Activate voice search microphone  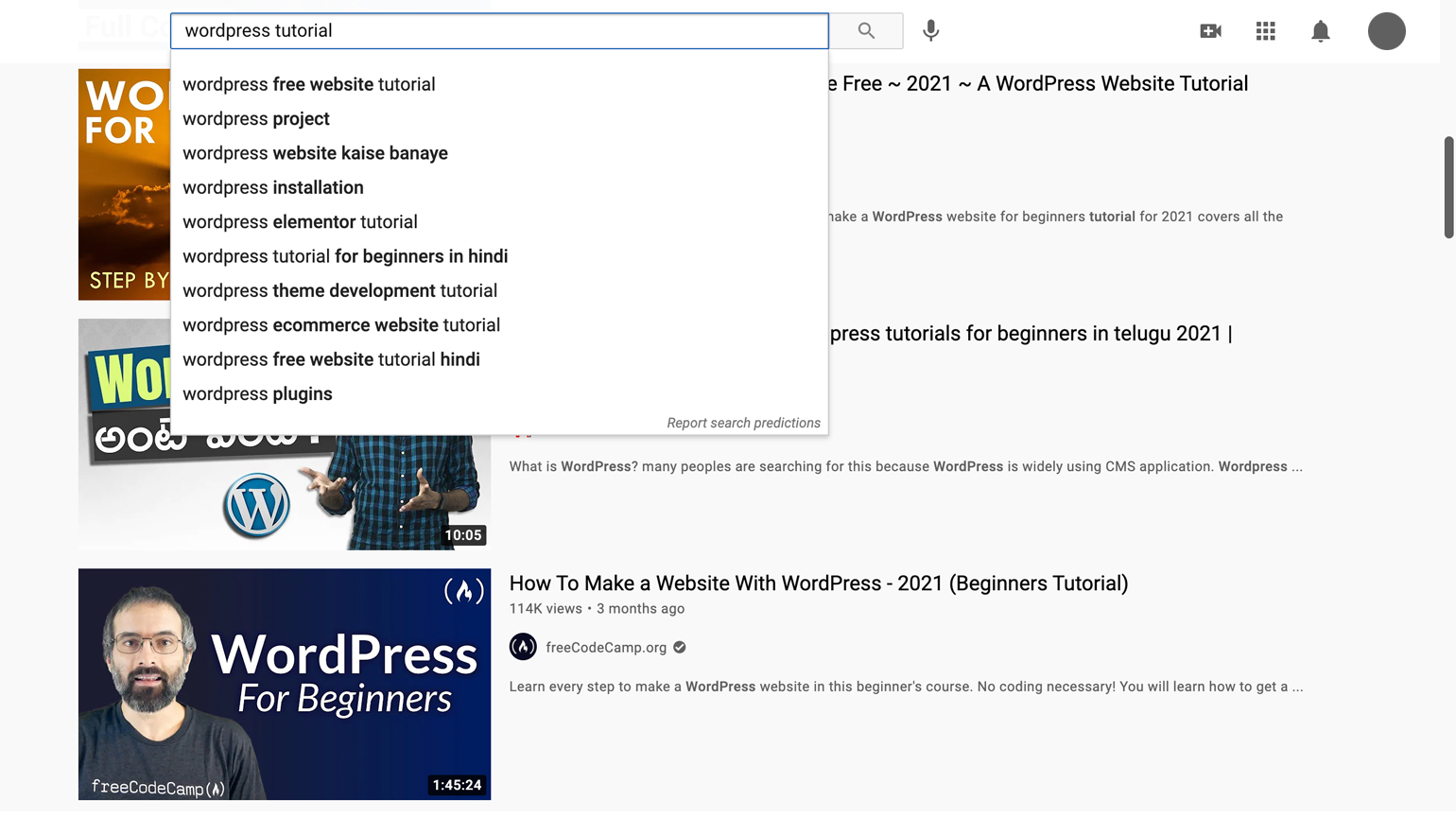(930, 31)
